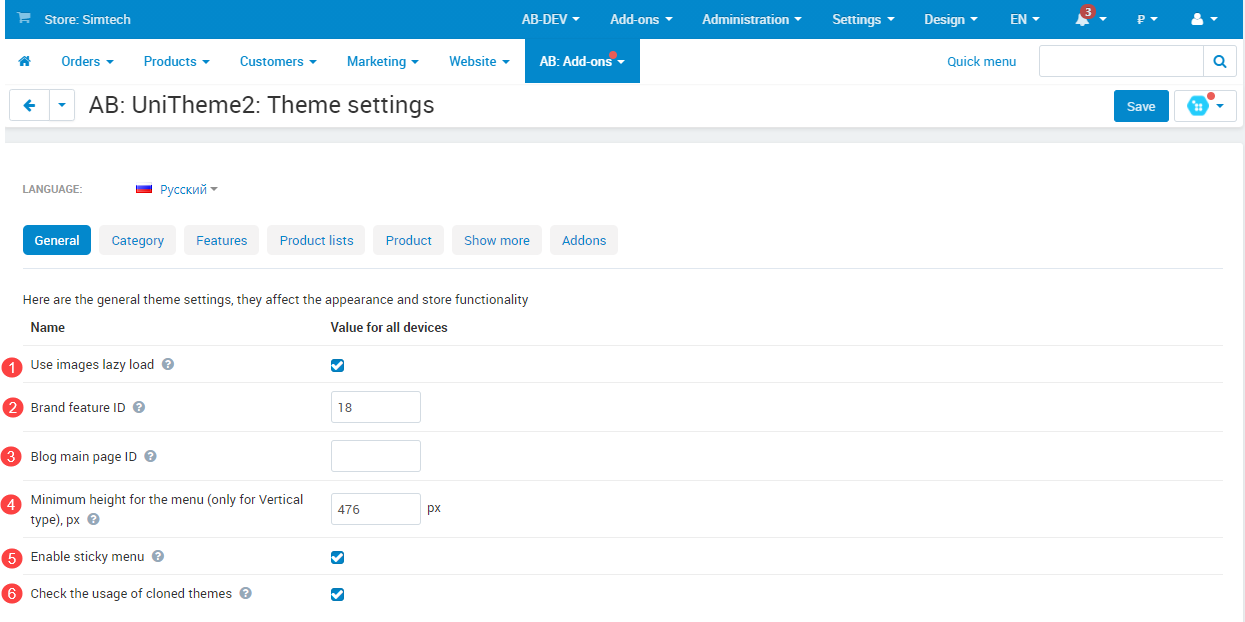Click the shopping cart icon near Store
Viewport: 1245px width, 622px height.
tap(24, 19)
